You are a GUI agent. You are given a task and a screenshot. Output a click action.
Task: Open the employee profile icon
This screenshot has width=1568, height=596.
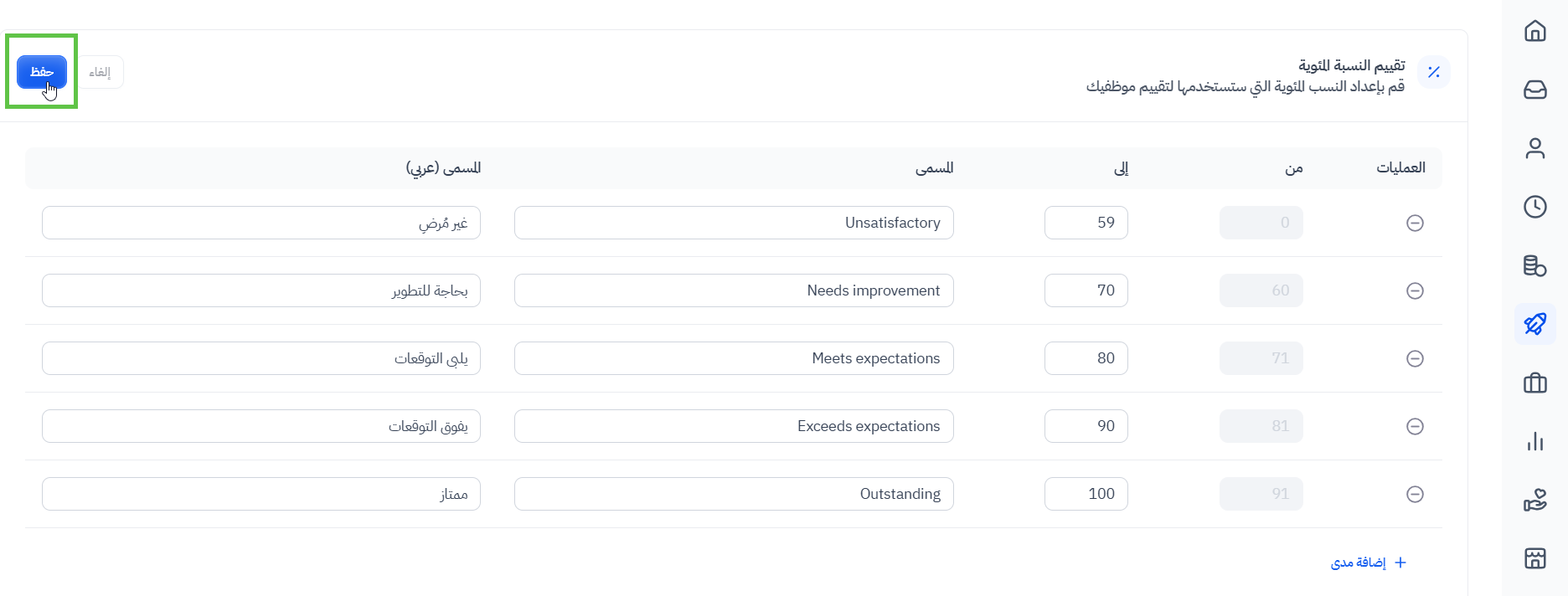(x=1534, y=148)
